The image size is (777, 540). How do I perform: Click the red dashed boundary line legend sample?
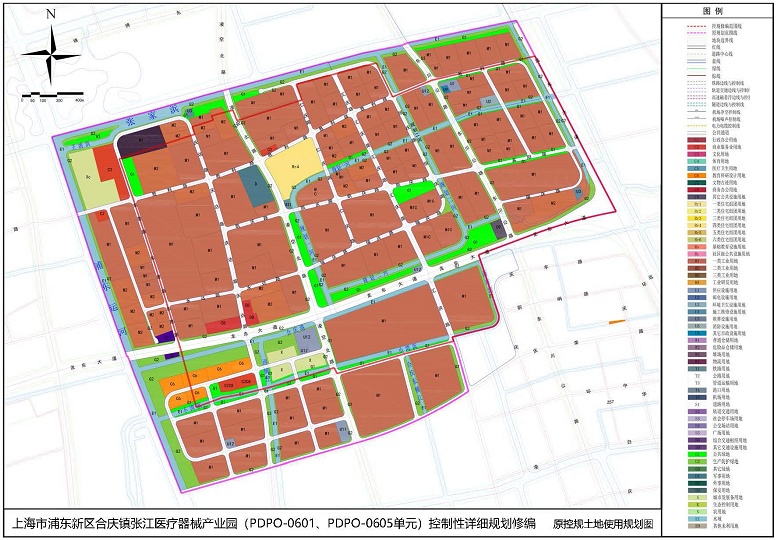pyautogui.click(x=696, y=25)
